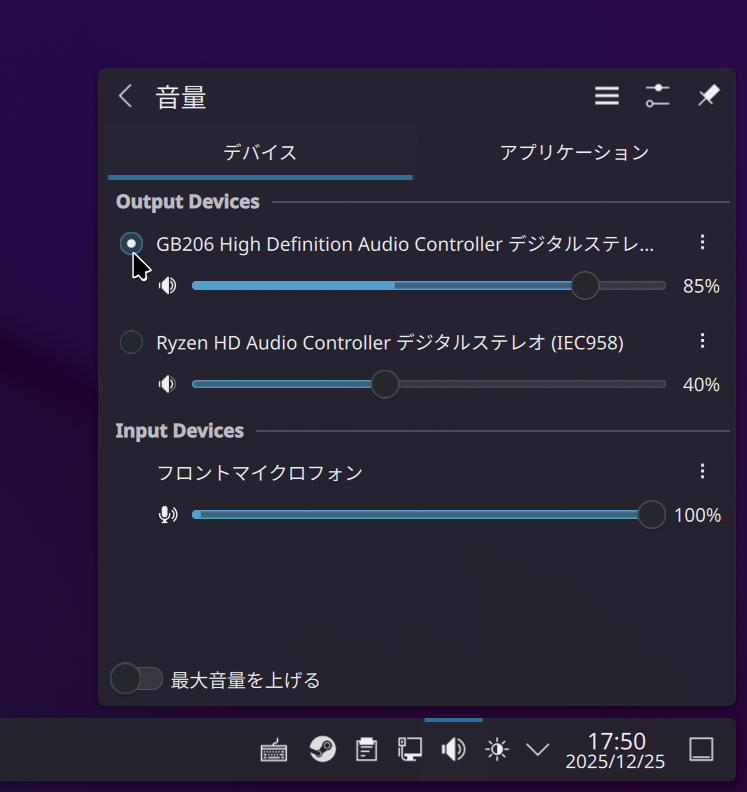The height and width of the screenshot is (792, 747).
Task: Toggle the 最大音量を上げる switch
Action: [x=136, y=678]
